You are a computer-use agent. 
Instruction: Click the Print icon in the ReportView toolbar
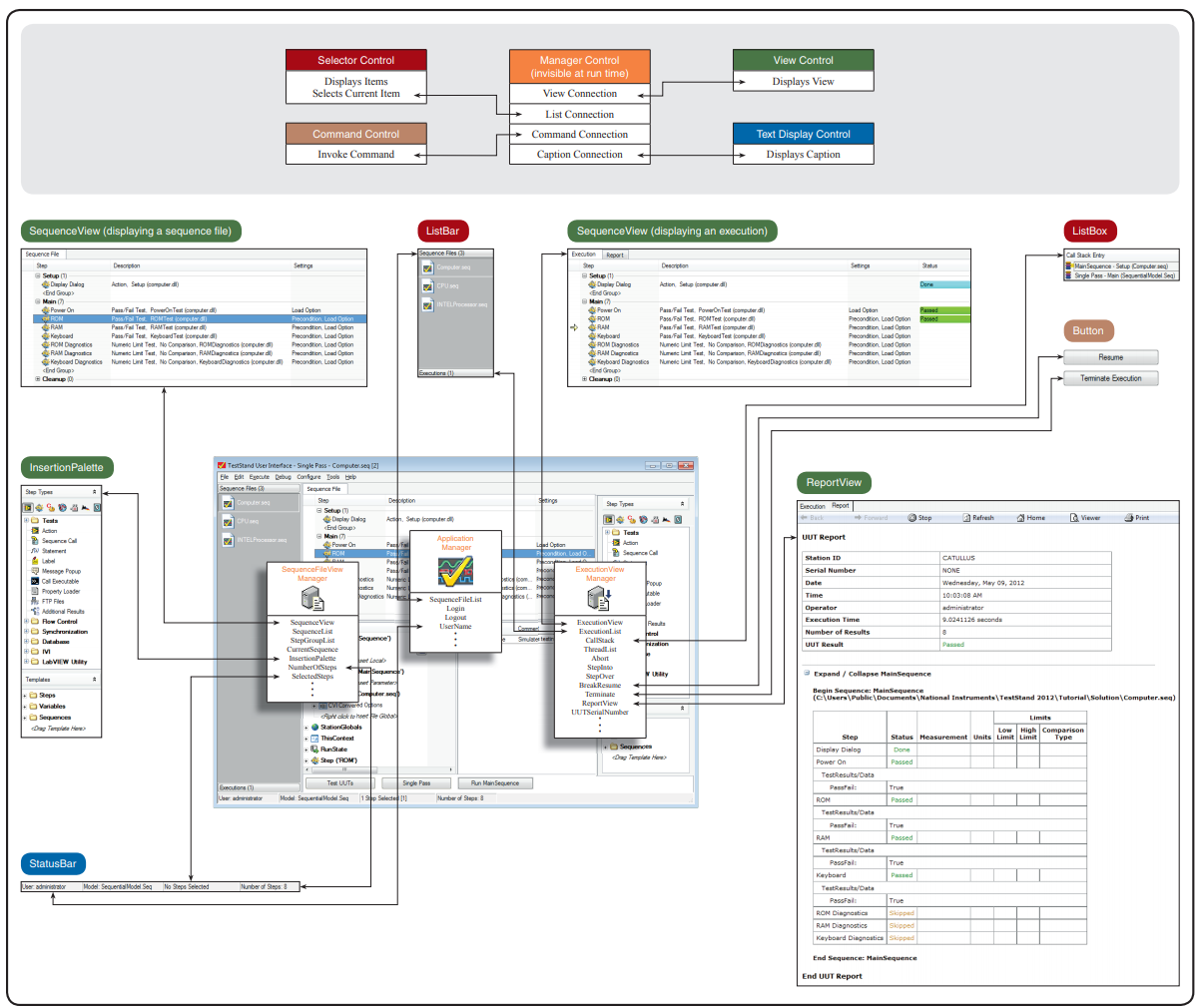click(x=1129, y=518)
